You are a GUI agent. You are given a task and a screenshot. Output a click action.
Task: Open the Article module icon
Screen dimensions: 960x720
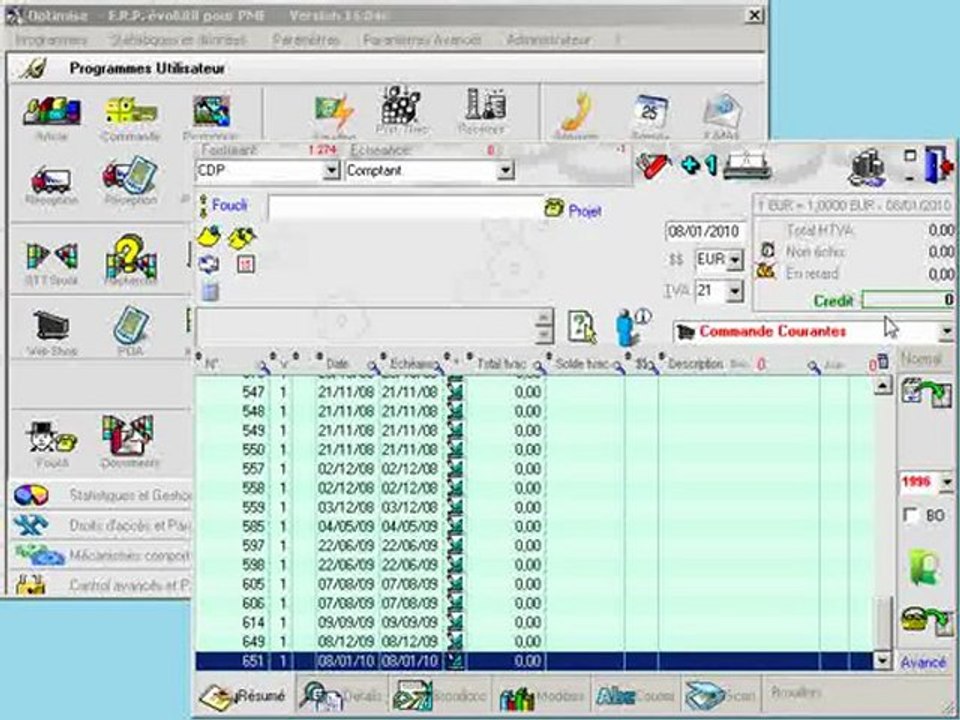click(x=51, y=112)
